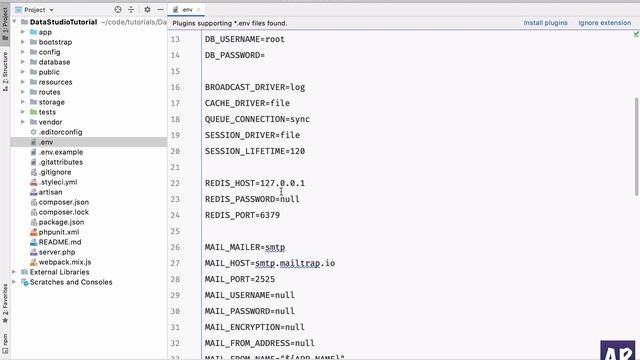
Task: Click the MAIL_FROM_ADDRESS=null line
Action: 260,343
